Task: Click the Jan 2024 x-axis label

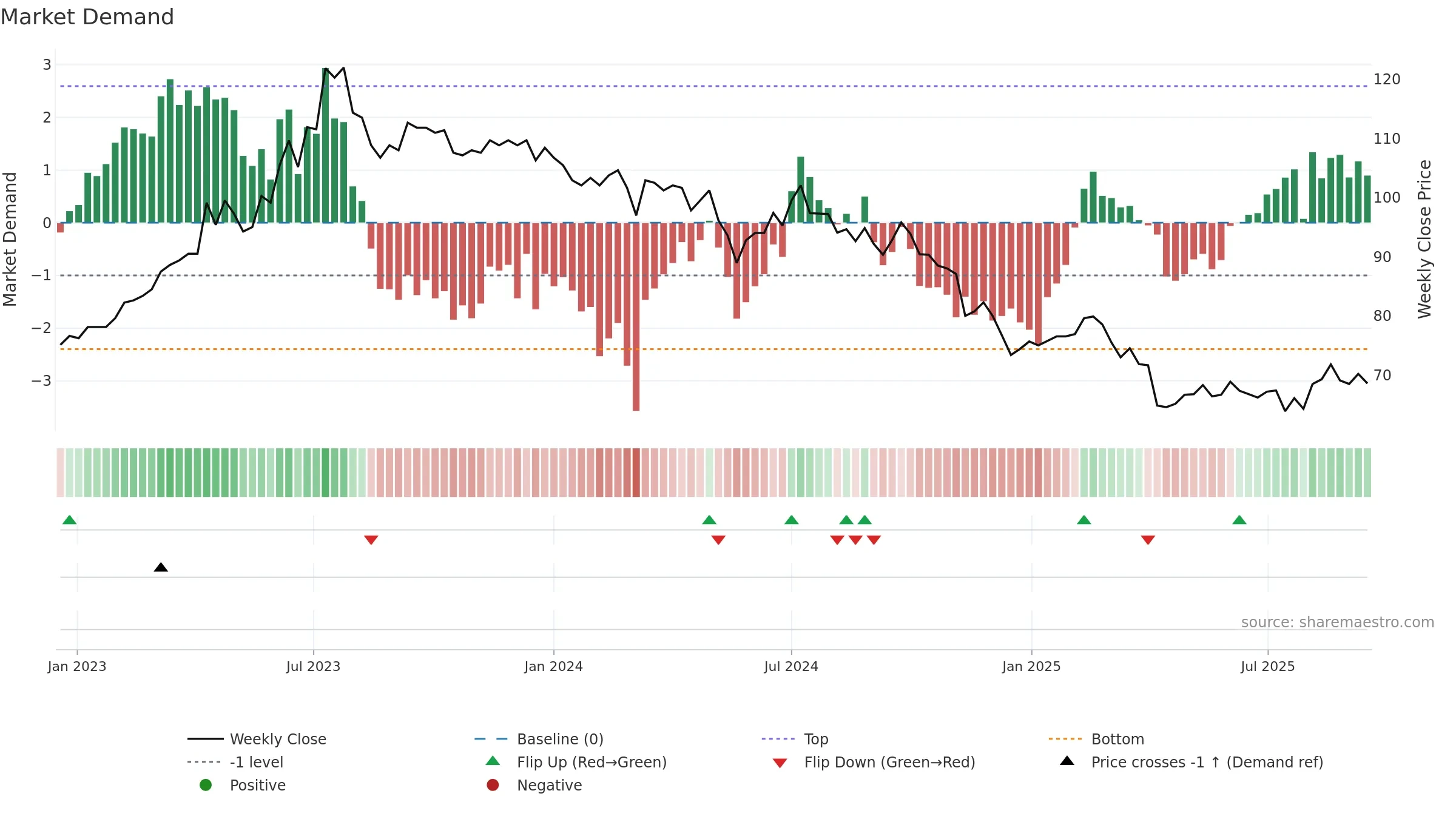Action: [554, 666]
